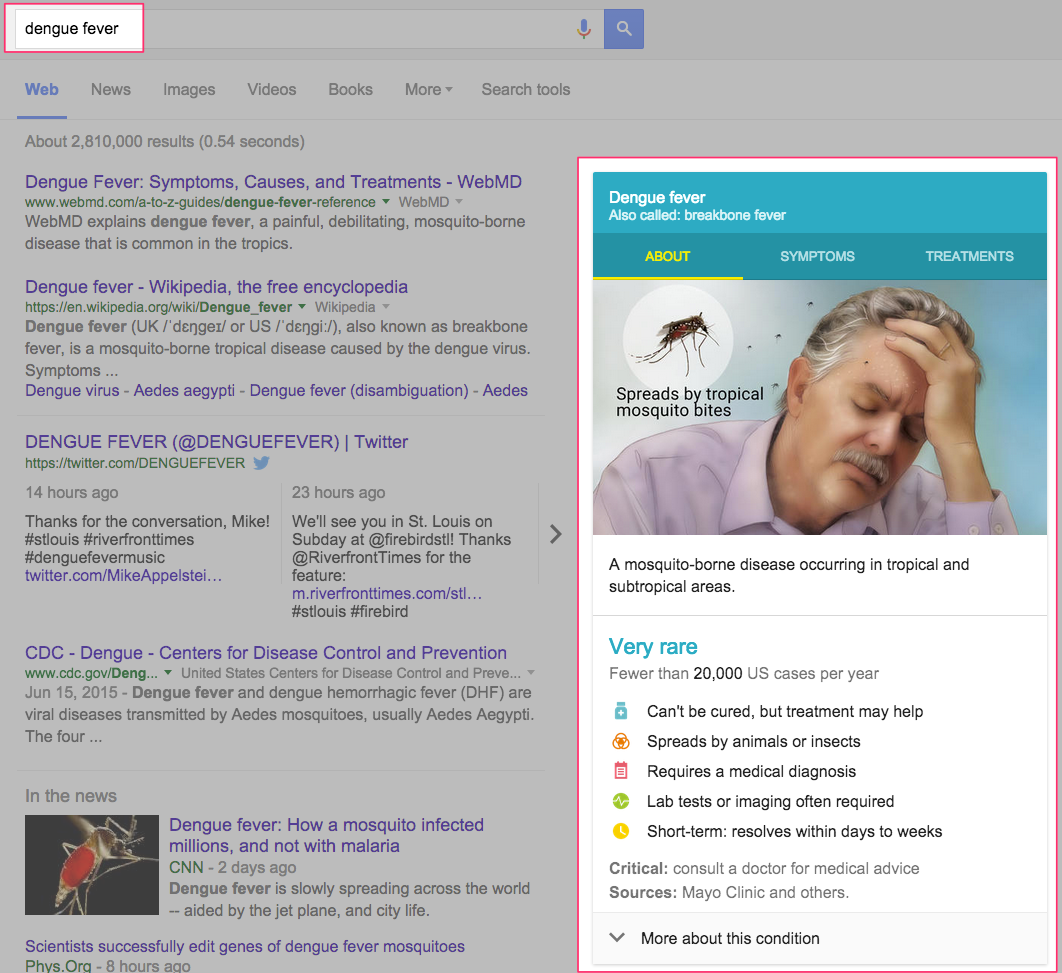This screenshot has height=973, width=1062.
Task: Switch to the TREATMENTS tab
Action: (969, 256)
